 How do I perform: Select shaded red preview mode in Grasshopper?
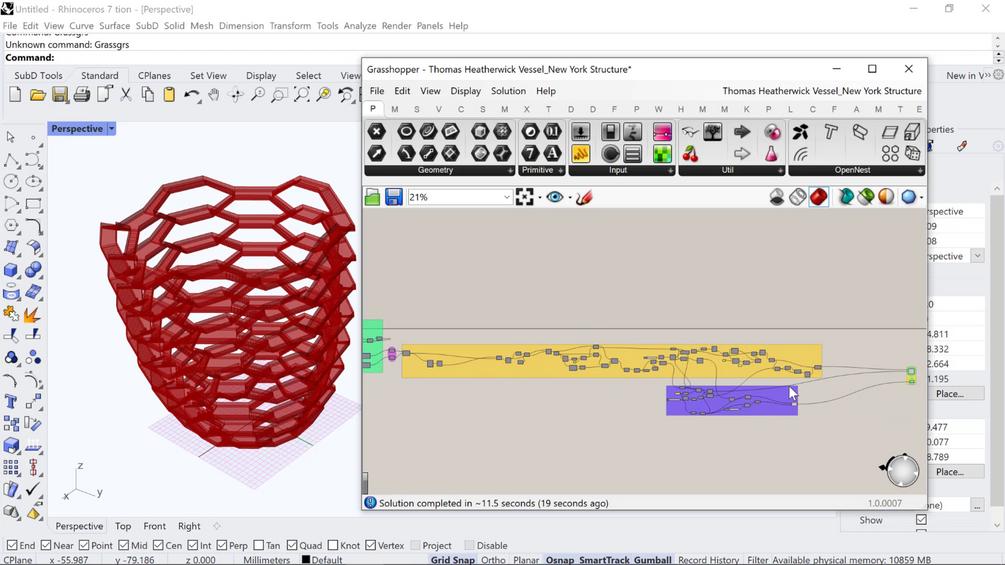pyautogui.click(x=818, y=197)
